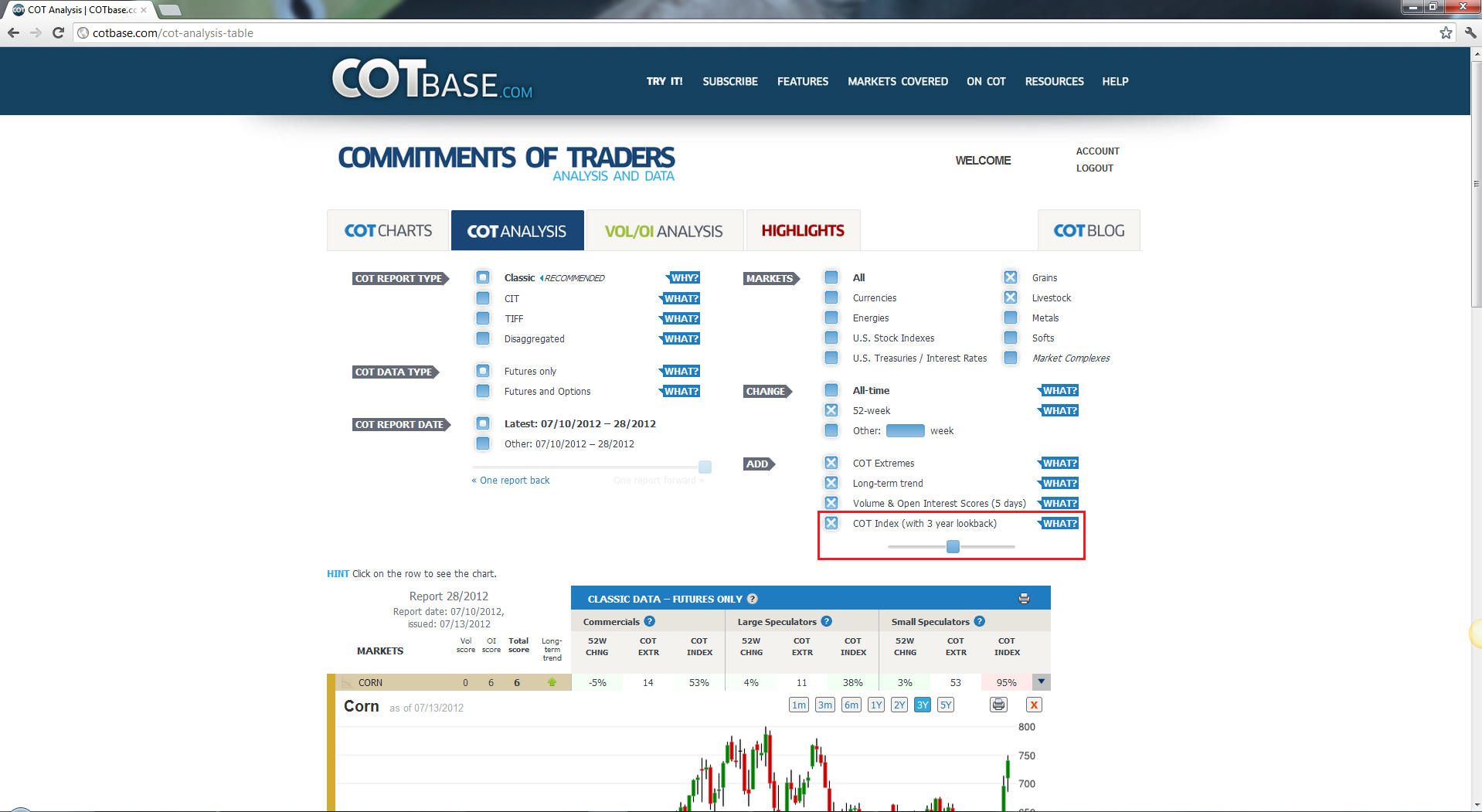Screen dimensions: 1482x812
Task: Bookmark page with the star icon
Action: (1446, 32)
